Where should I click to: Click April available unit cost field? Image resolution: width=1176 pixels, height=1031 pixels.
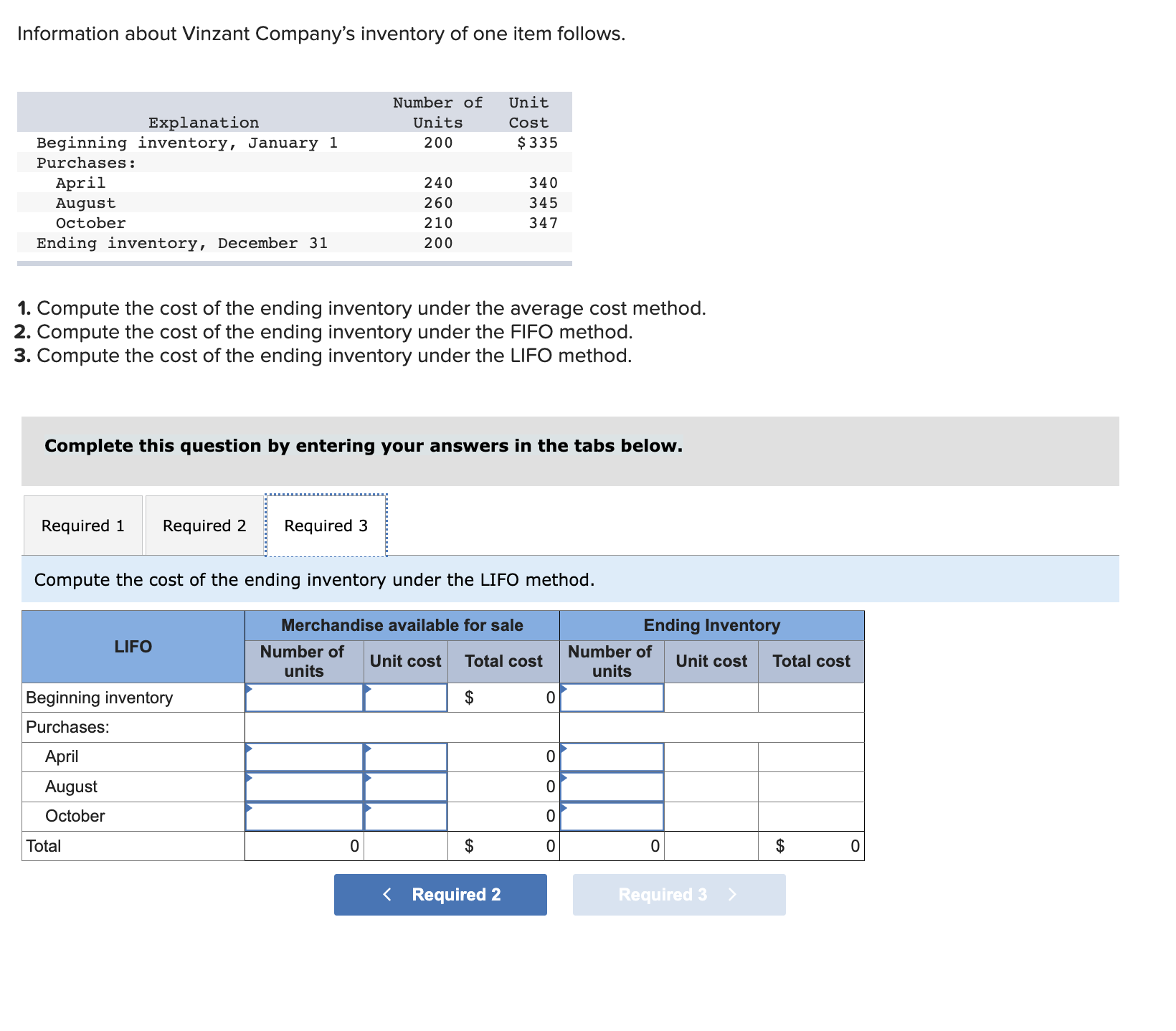[x=406, y=757]
